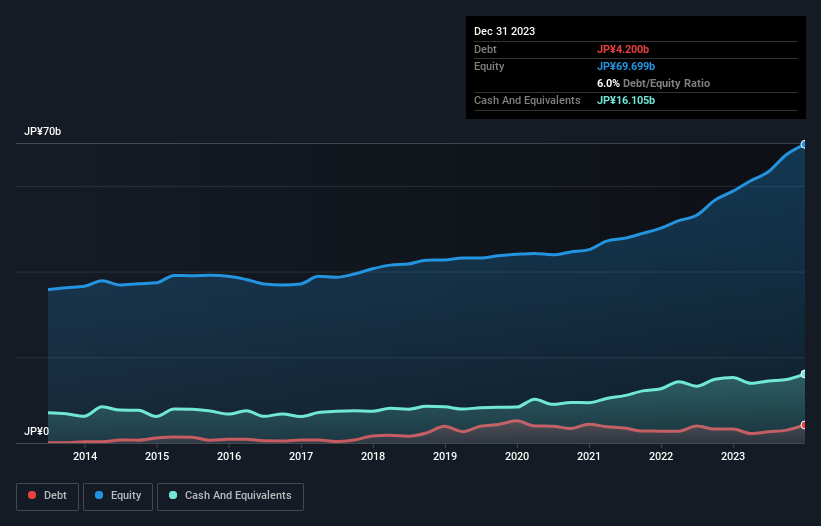
Task: Select the Equity endpoint marker on chart
Action: [804, 144]
